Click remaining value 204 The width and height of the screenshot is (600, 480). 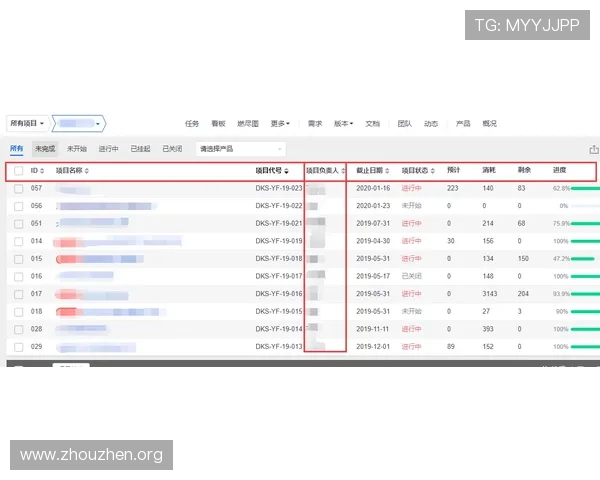523,294
